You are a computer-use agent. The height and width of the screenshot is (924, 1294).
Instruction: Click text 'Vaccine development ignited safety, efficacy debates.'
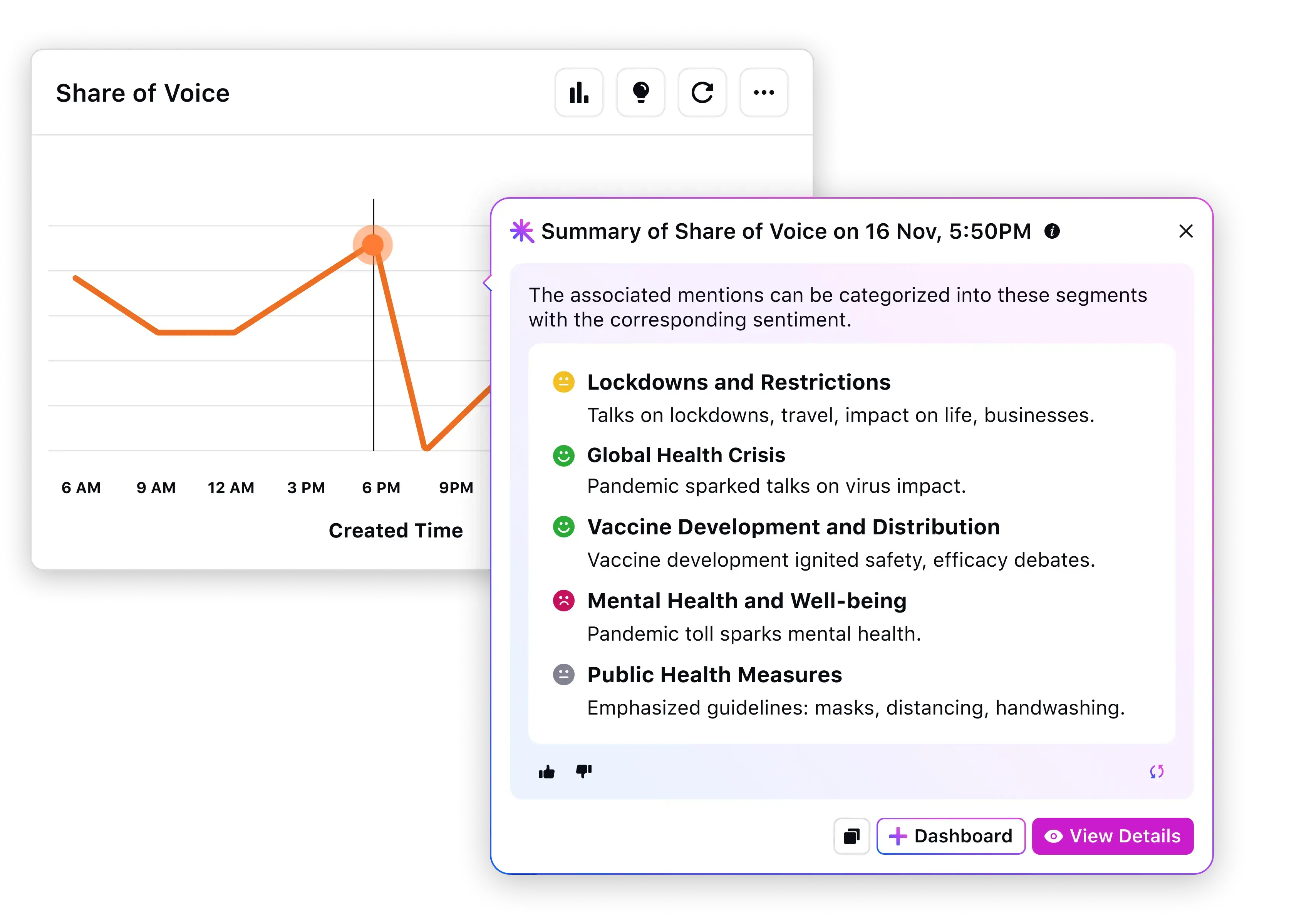[x=840, y=561]
